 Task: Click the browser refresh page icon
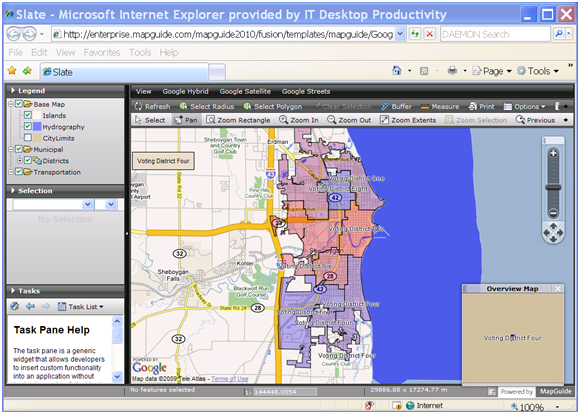click(415, 34)
